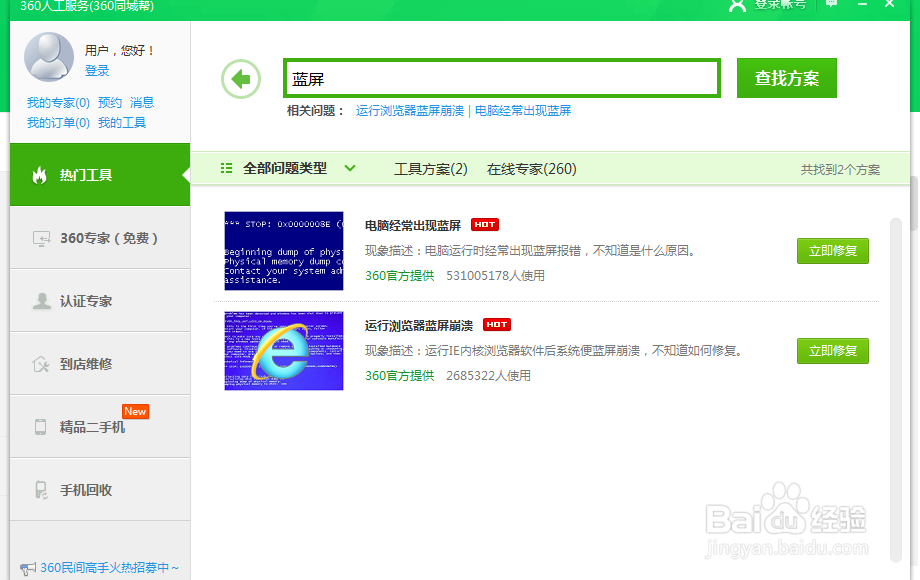Click the IE browser blue screen thumbnail
Viewport: 920px width, 580px height.
coord(283,351)
